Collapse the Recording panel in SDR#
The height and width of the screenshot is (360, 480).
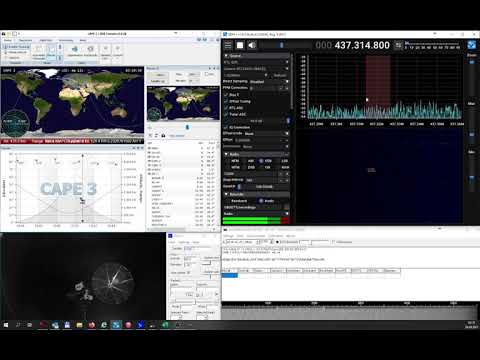click(x=226, y=194)
